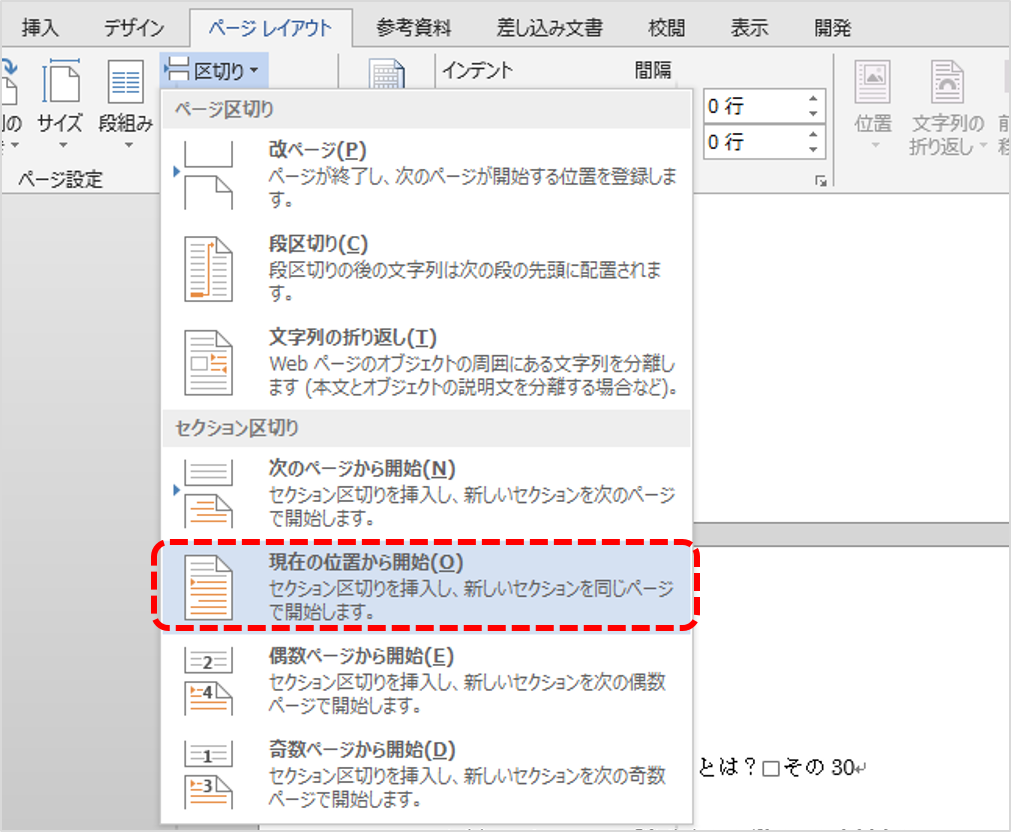1011x832 pixels.
Task: Increase the upper spacing value stepper
Action: tap(813, 98)
